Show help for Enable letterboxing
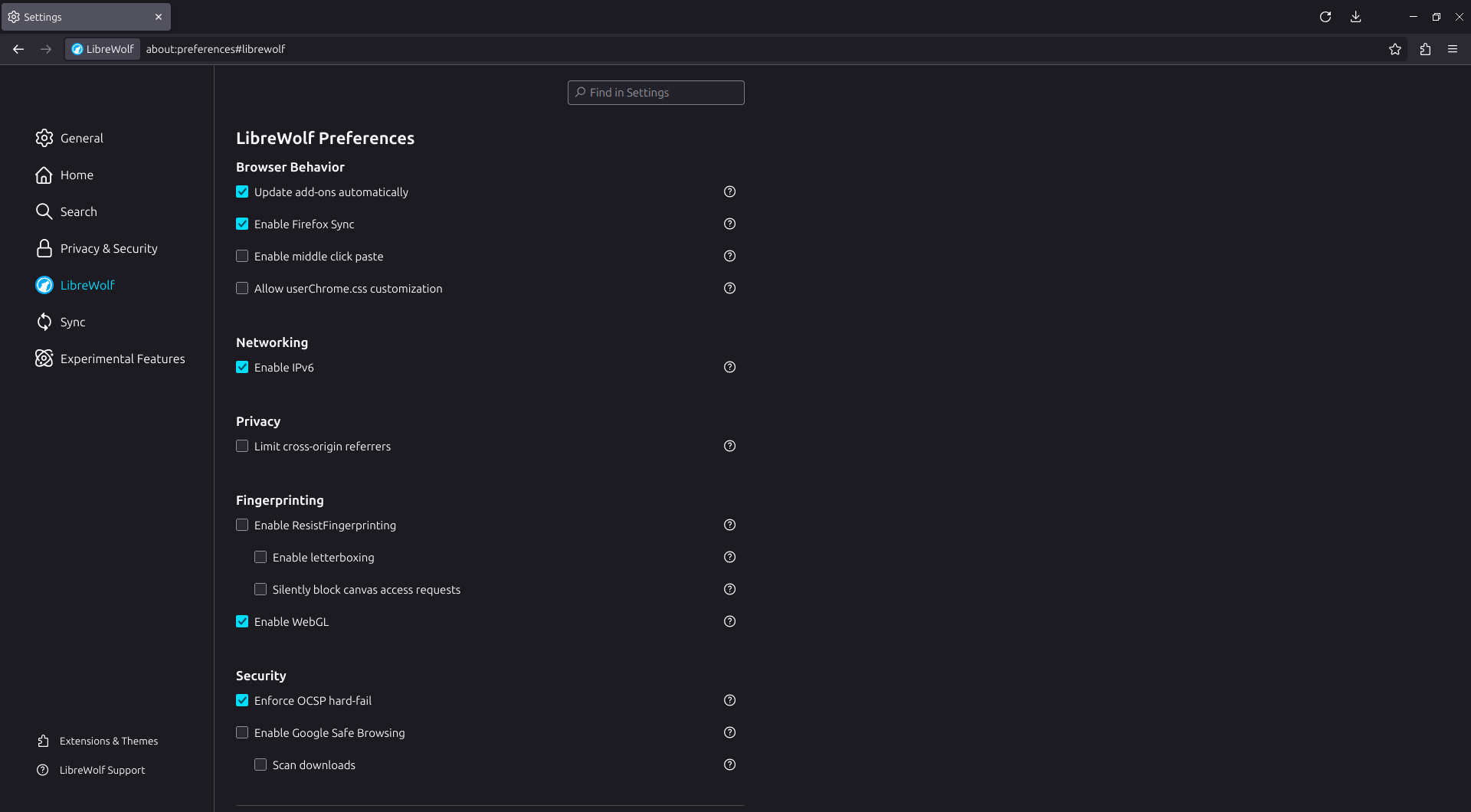 coord(730,557)
